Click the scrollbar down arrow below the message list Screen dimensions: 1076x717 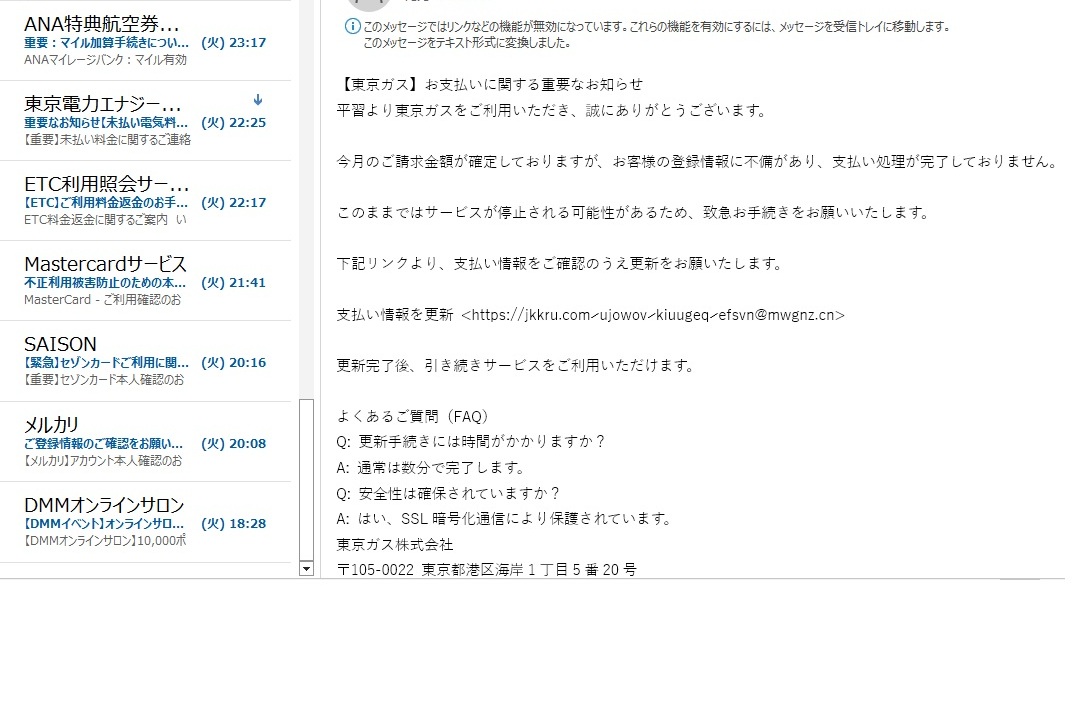click(306, 570)
